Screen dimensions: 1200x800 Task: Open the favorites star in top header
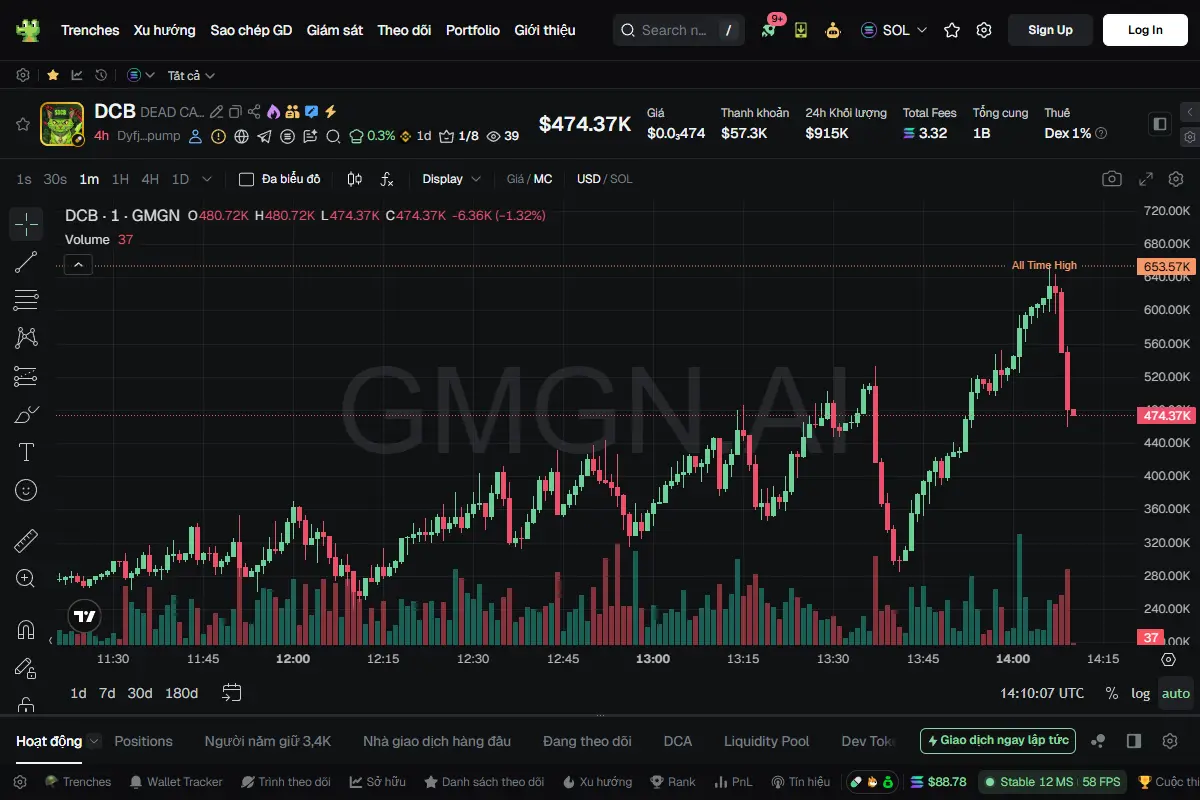coord(952,30)
